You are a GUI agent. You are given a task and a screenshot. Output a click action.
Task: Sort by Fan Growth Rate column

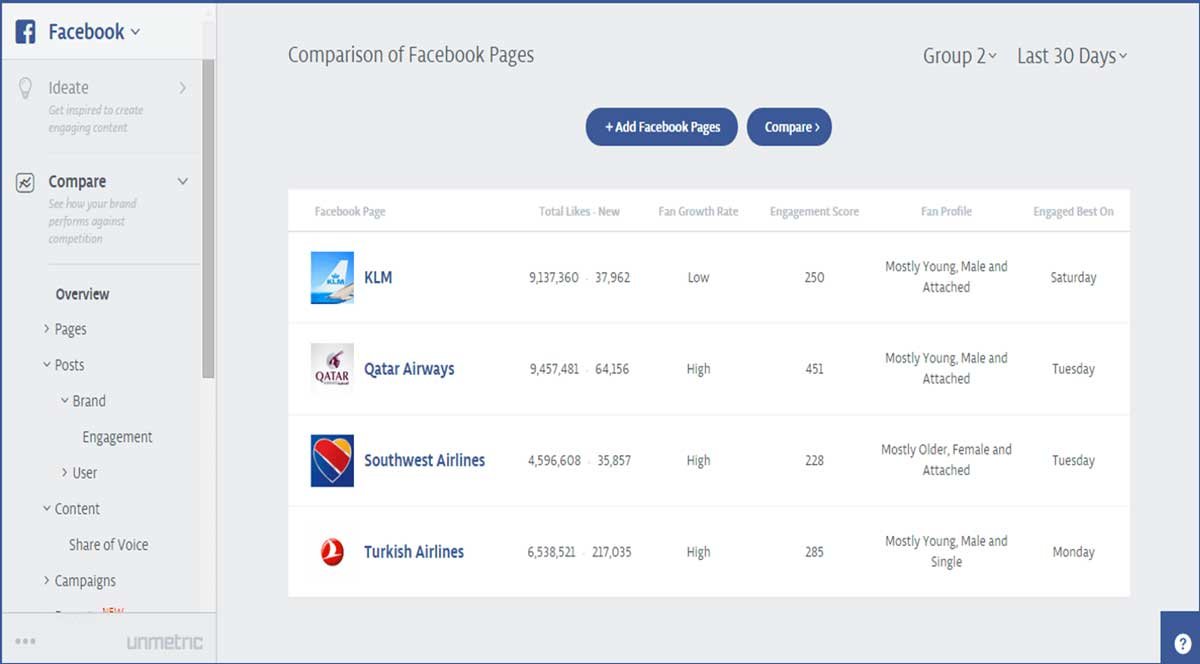(698, 212)
